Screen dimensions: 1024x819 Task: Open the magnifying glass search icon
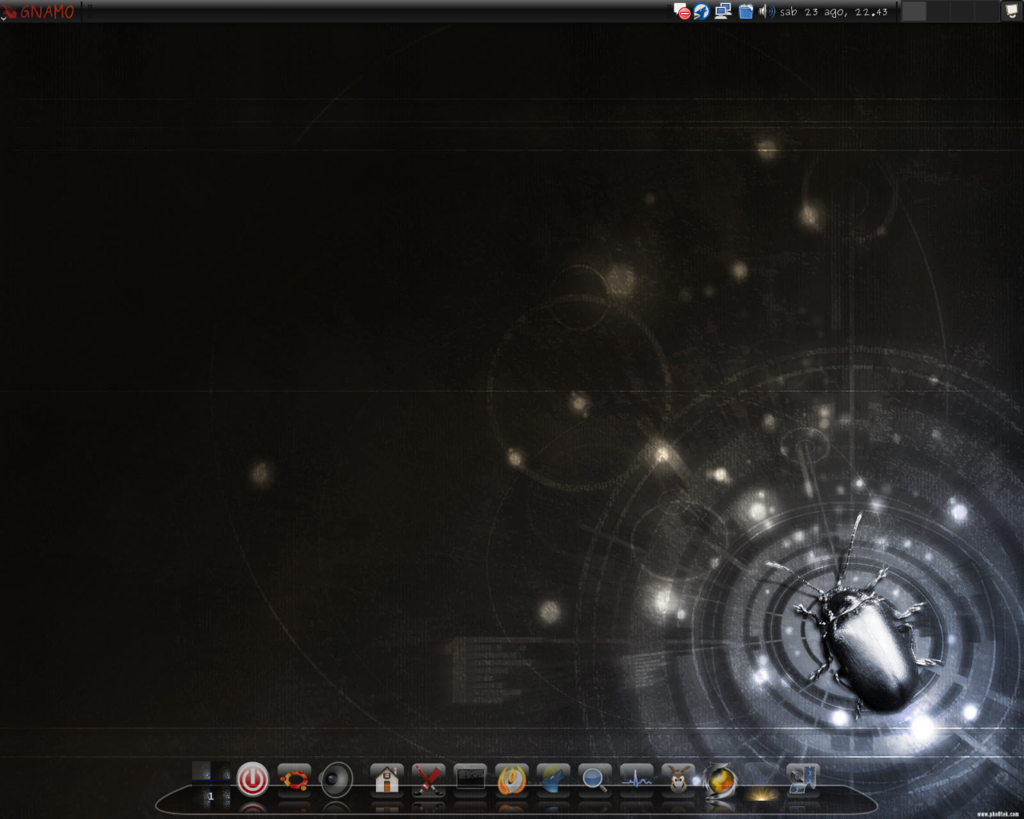[x=595, y=778]
